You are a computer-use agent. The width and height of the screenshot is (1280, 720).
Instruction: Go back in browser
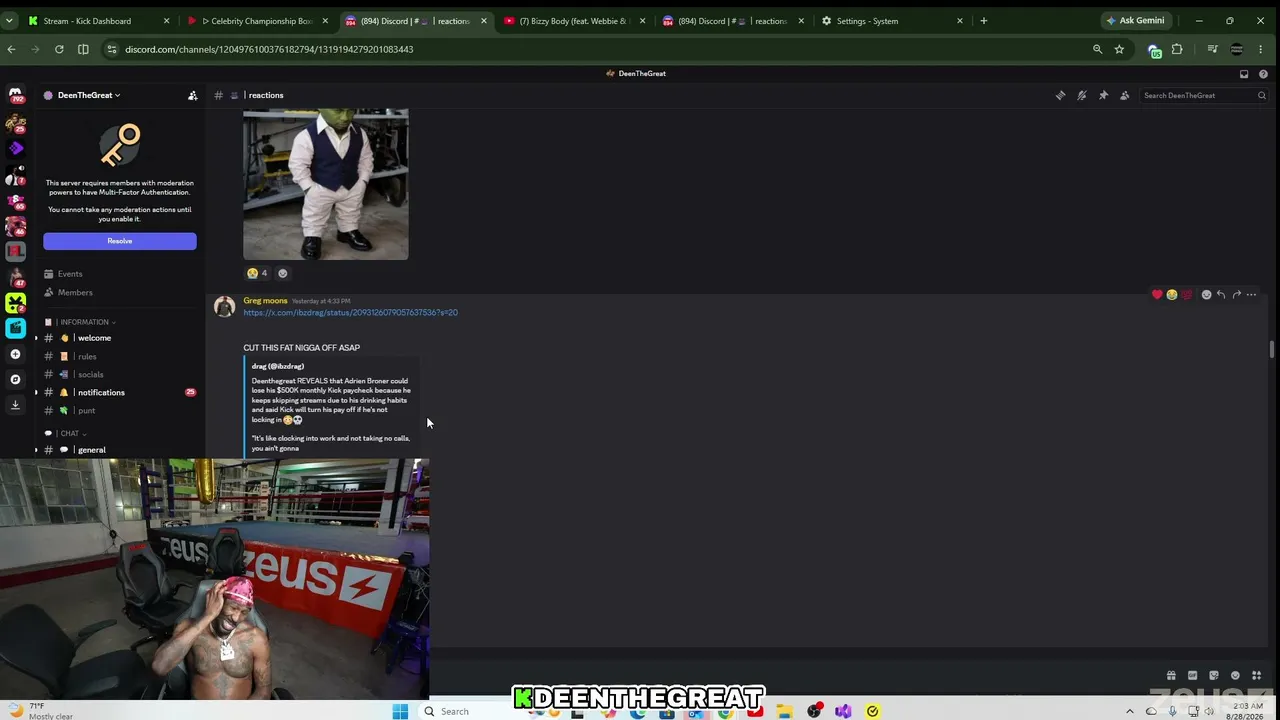coord(11,49)
